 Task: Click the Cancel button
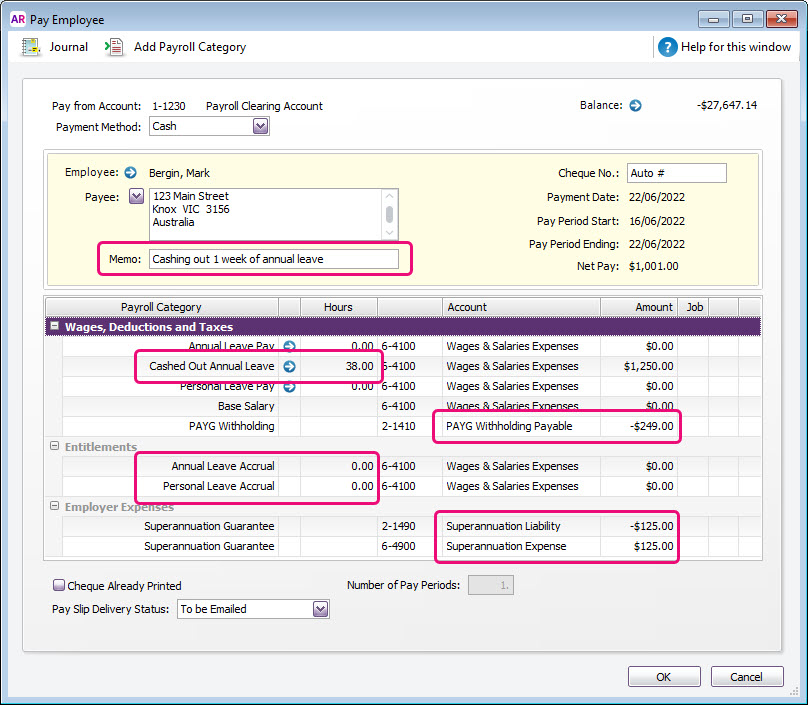tap(747, 676)
